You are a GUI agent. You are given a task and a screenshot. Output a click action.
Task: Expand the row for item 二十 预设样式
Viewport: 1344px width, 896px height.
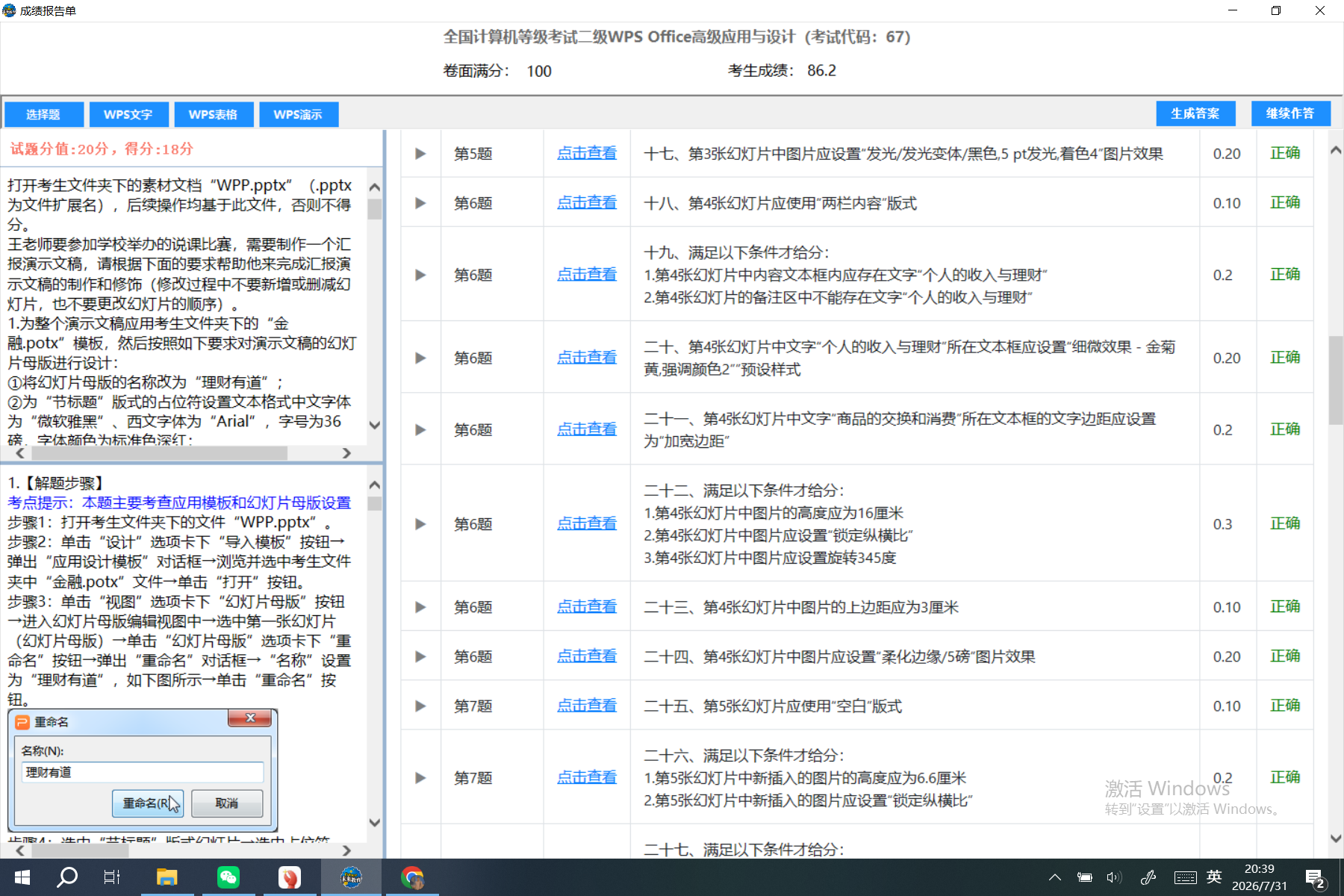coord(420,358)
